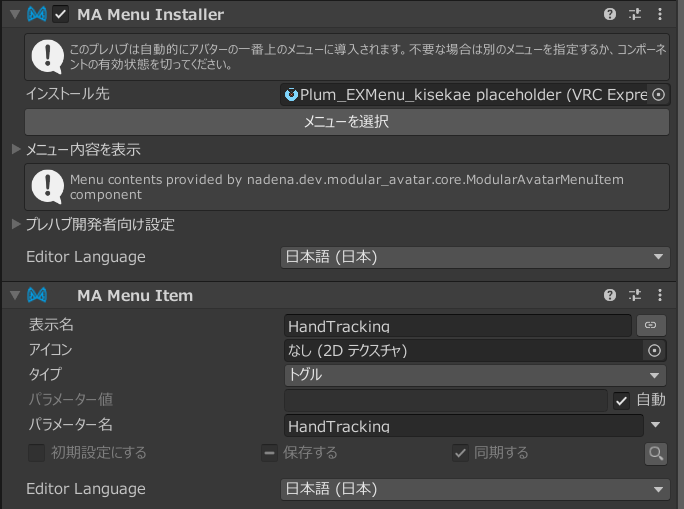The height and width of the screenshot is (509, 684).
Task: Click the magnifier search icon near 同期する
Action: [655, 453]
